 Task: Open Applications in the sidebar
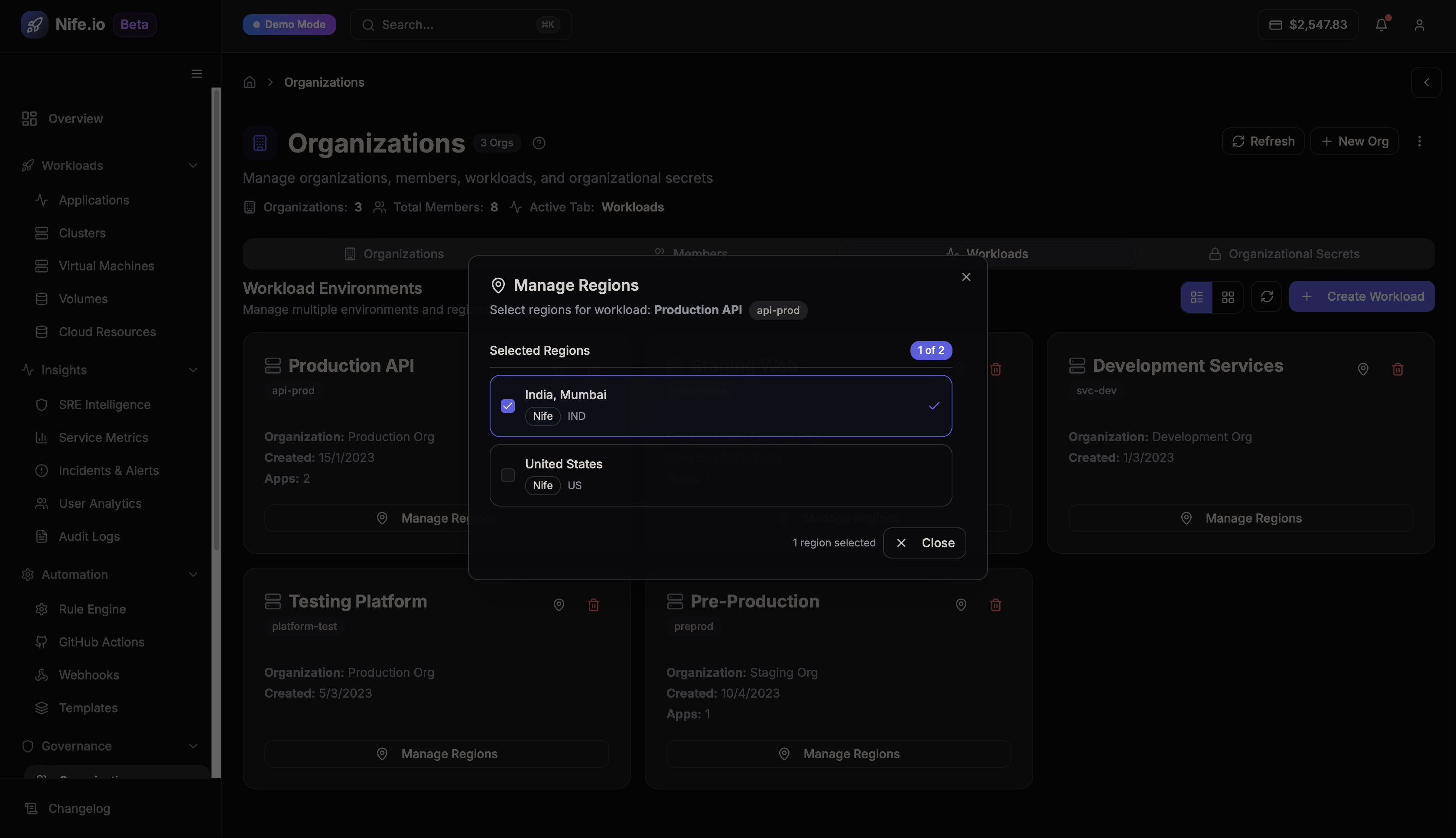[x=94, y=200]
